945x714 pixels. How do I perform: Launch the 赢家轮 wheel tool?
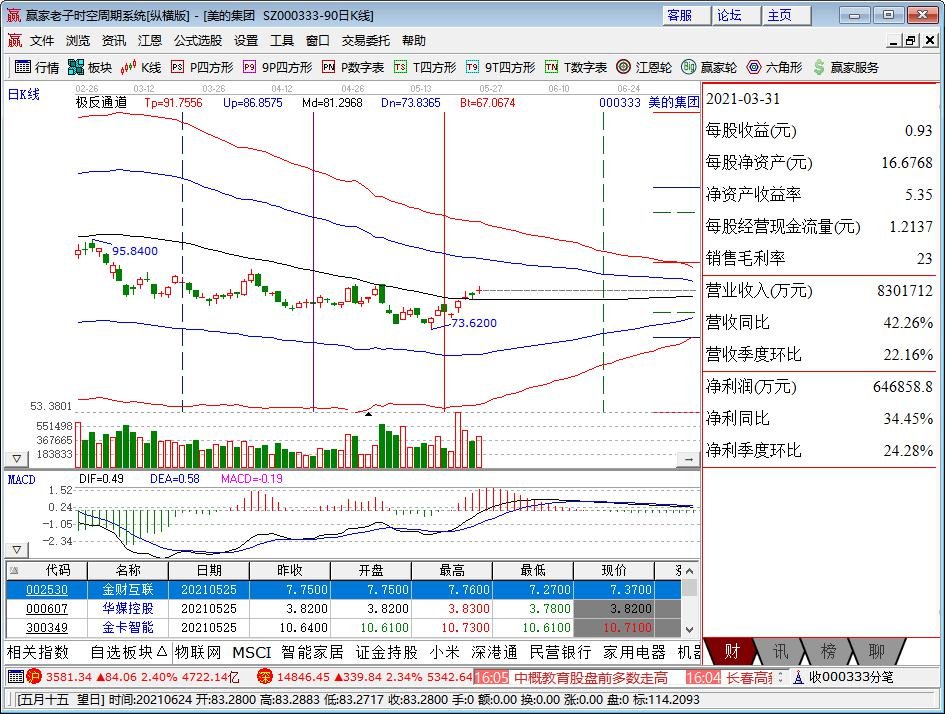(x=709, y=67)
